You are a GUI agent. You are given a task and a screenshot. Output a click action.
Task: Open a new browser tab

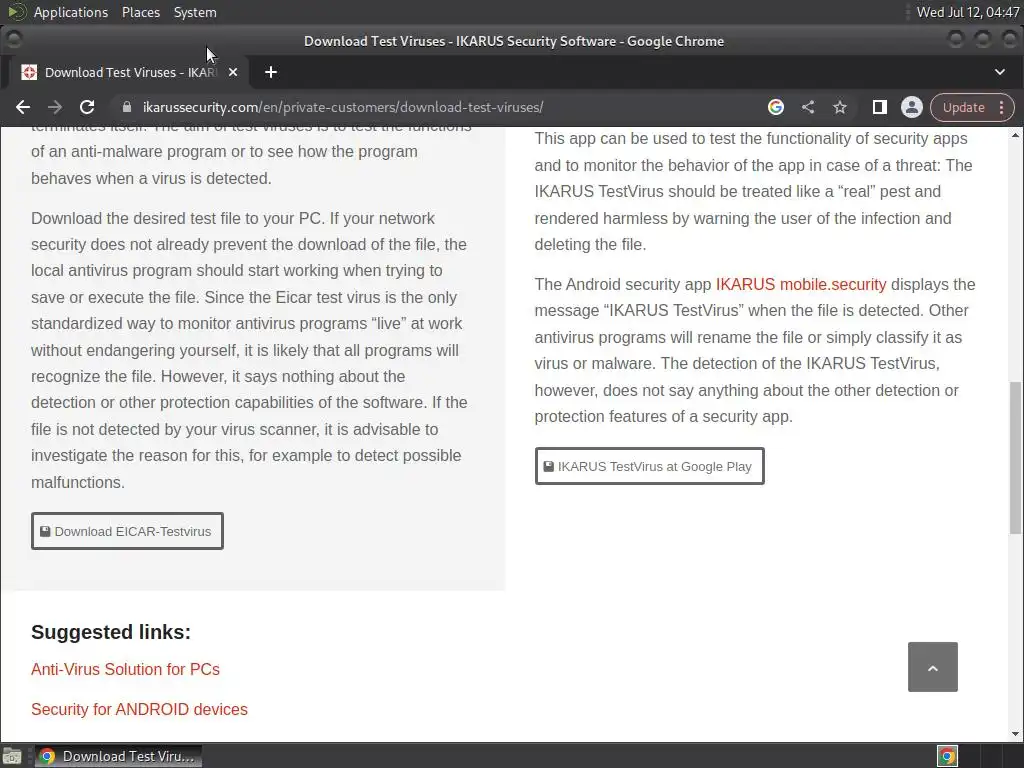pyautogui.click(x=271, y=72)
